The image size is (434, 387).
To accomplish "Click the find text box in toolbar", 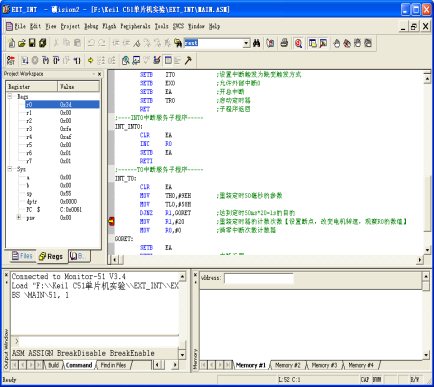I will coord(213,43).
